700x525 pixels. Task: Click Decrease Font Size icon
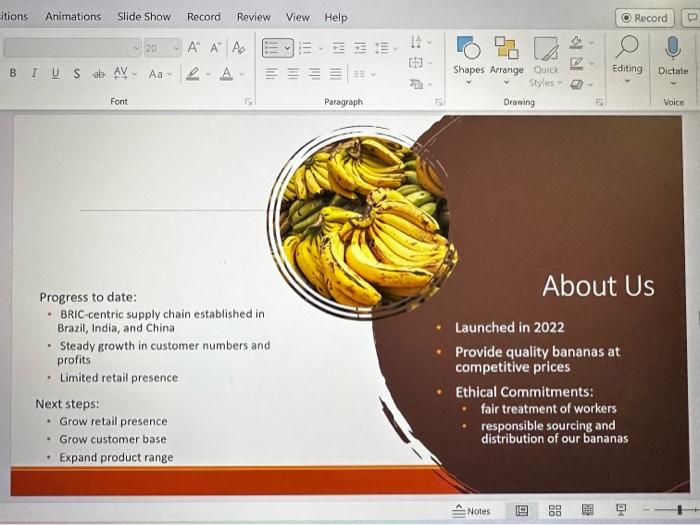point(216,47)
